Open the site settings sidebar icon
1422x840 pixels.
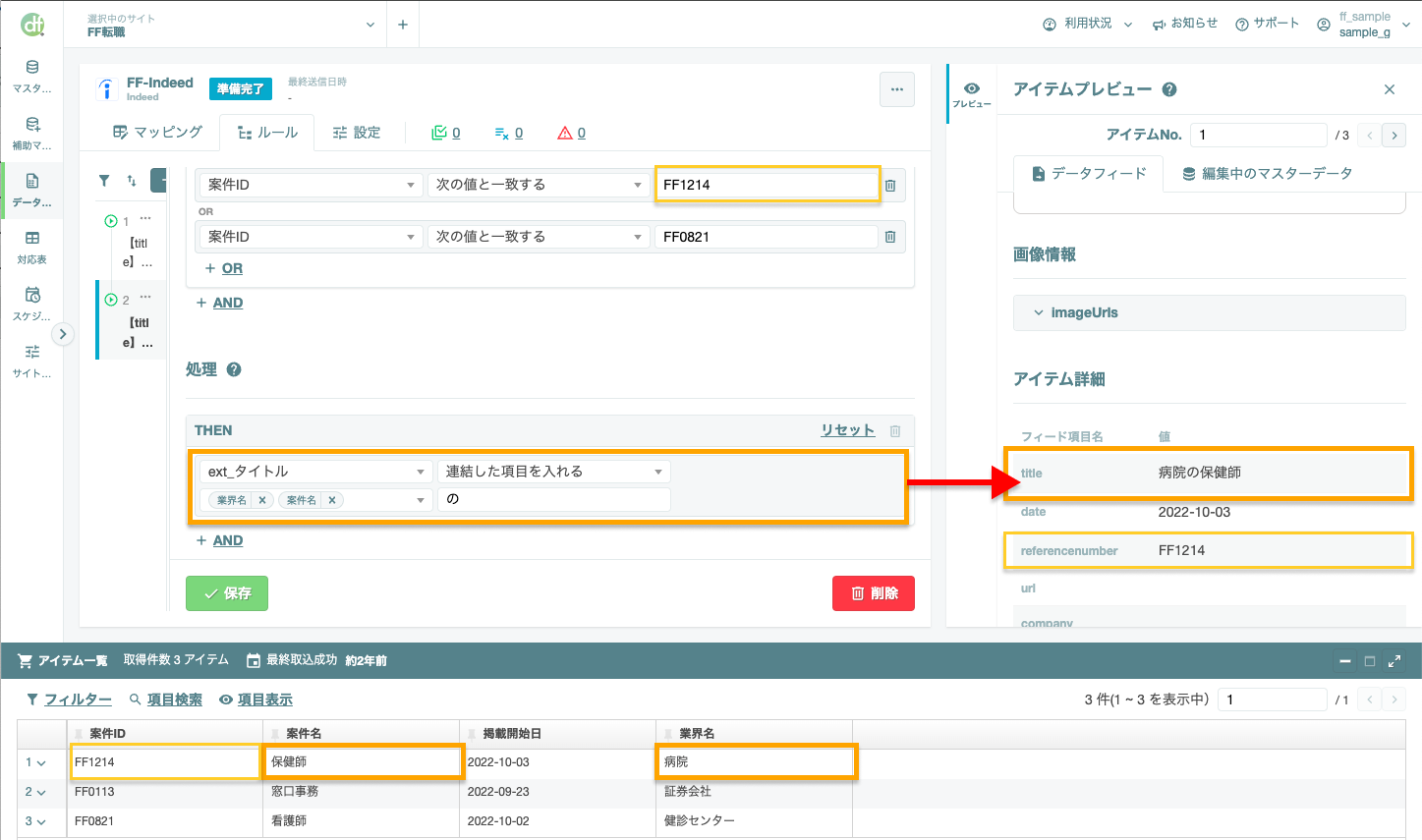tap(32, 361)
